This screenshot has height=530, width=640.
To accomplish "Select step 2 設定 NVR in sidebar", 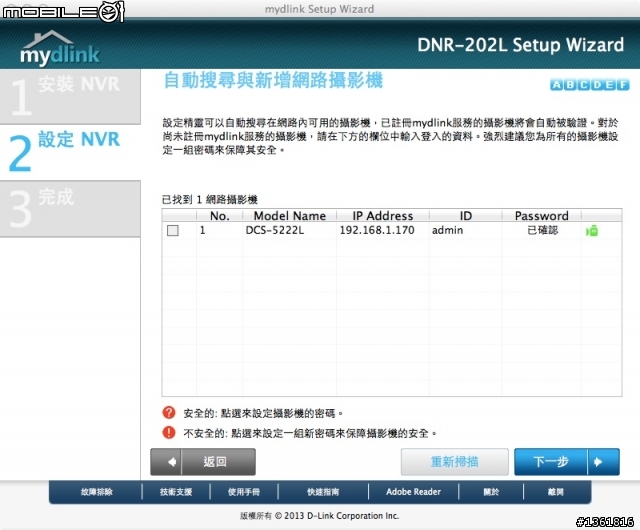I will point(70,152).
